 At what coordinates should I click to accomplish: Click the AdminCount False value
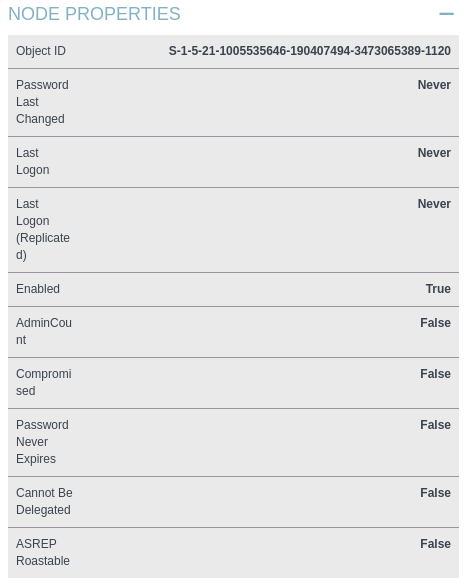click(x=435, y=323)
